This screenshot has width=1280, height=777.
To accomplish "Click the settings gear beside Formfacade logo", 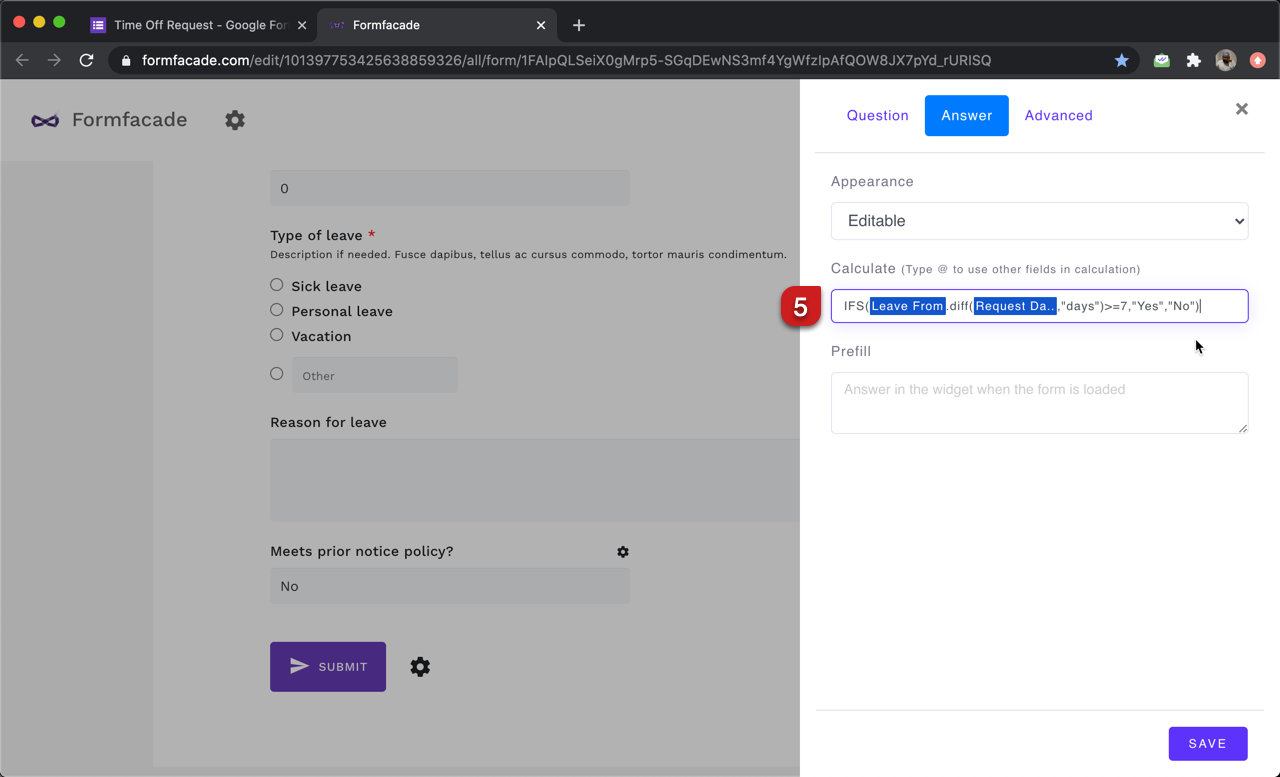I will [x=235, y=120].
